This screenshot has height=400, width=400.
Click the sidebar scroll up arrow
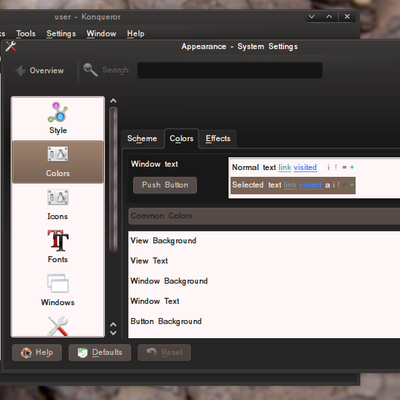pos(113,101)
